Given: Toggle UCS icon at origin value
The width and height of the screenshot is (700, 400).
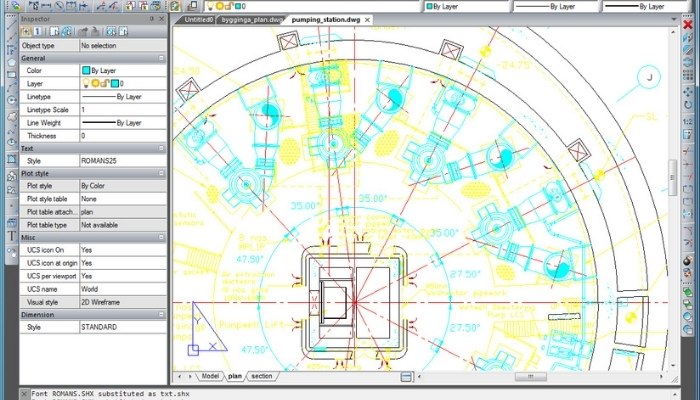Looking at the screenshot, I should click(123, 263).
